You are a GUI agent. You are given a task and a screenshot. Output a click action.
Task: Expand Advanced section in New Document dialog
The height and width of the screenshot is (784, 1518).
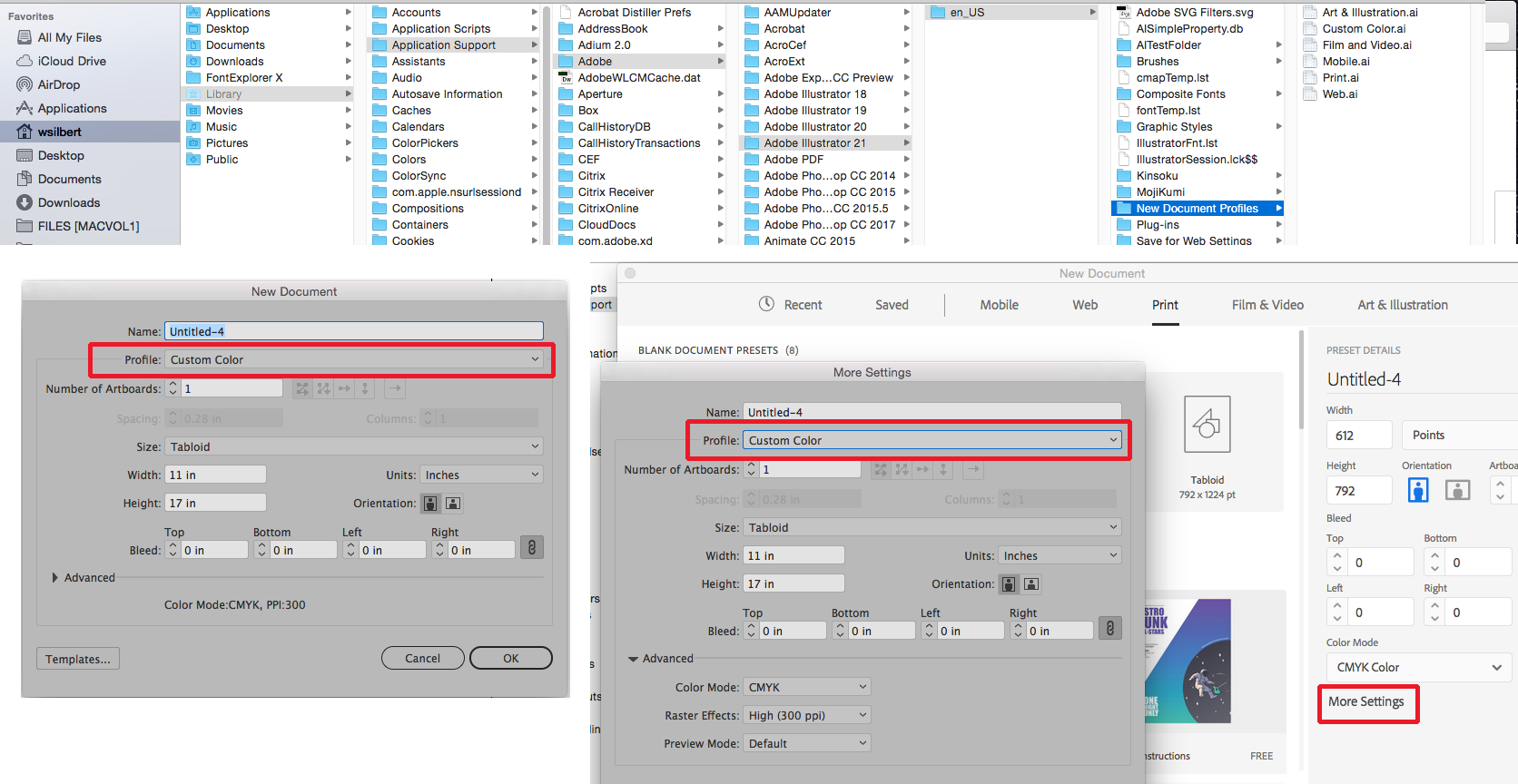click(x=55, y=577)
